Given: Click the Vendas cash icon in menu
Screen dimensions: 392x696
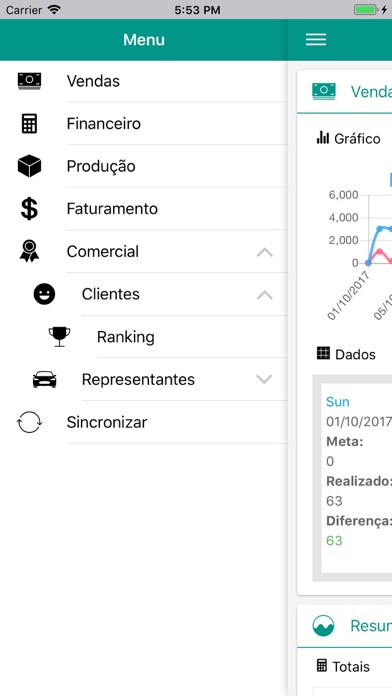Looking at the screenshot, I should click(29, 81).
